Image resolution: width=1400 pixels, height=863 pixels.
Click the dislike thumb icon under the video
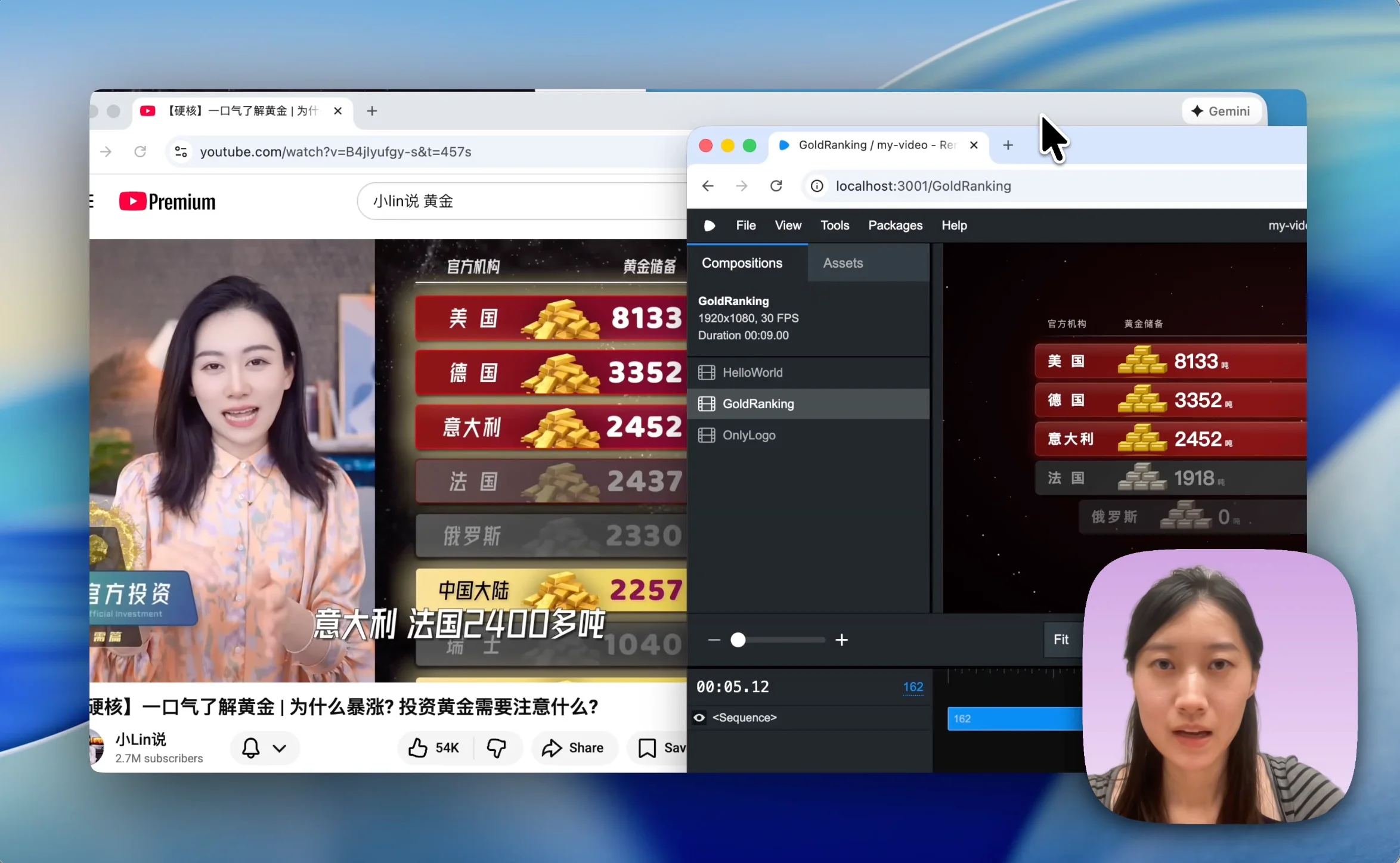(x=497, y=748)
